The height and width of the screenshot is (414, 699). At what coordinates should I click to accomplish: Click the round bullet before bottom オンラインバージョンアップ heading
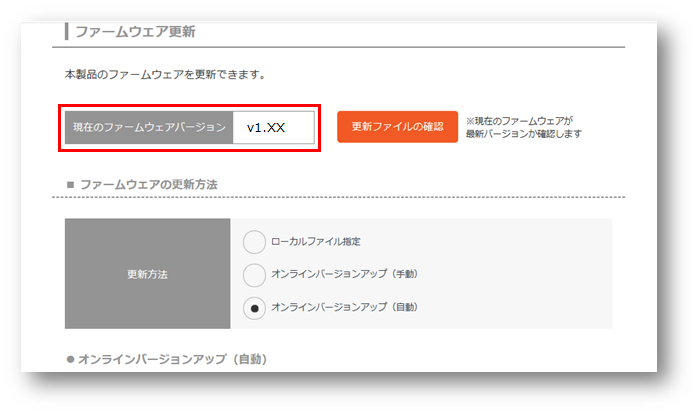pyautogui.click(x=69, y=358)
